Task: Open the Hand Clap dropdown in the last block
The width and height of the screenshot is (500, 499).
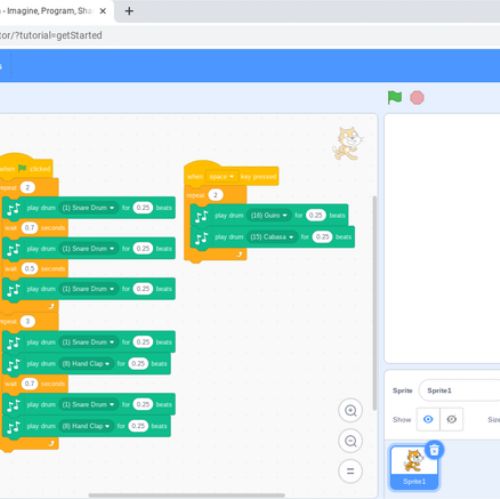Action: (x=86, y=426)
